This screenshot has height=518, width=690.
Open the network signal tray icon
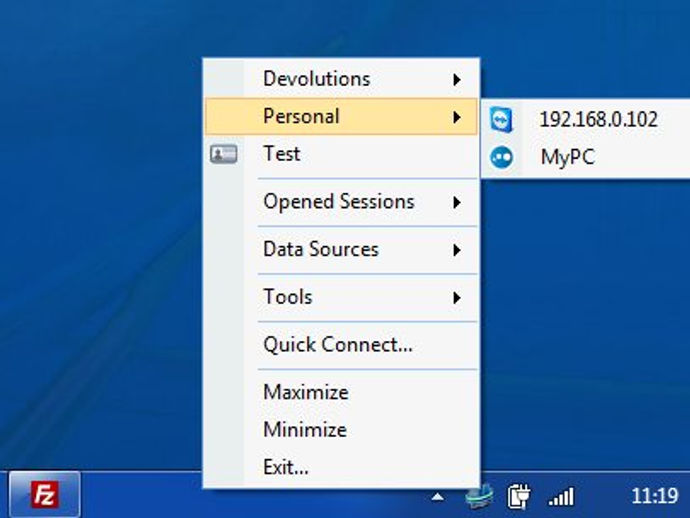click(562, 497)
